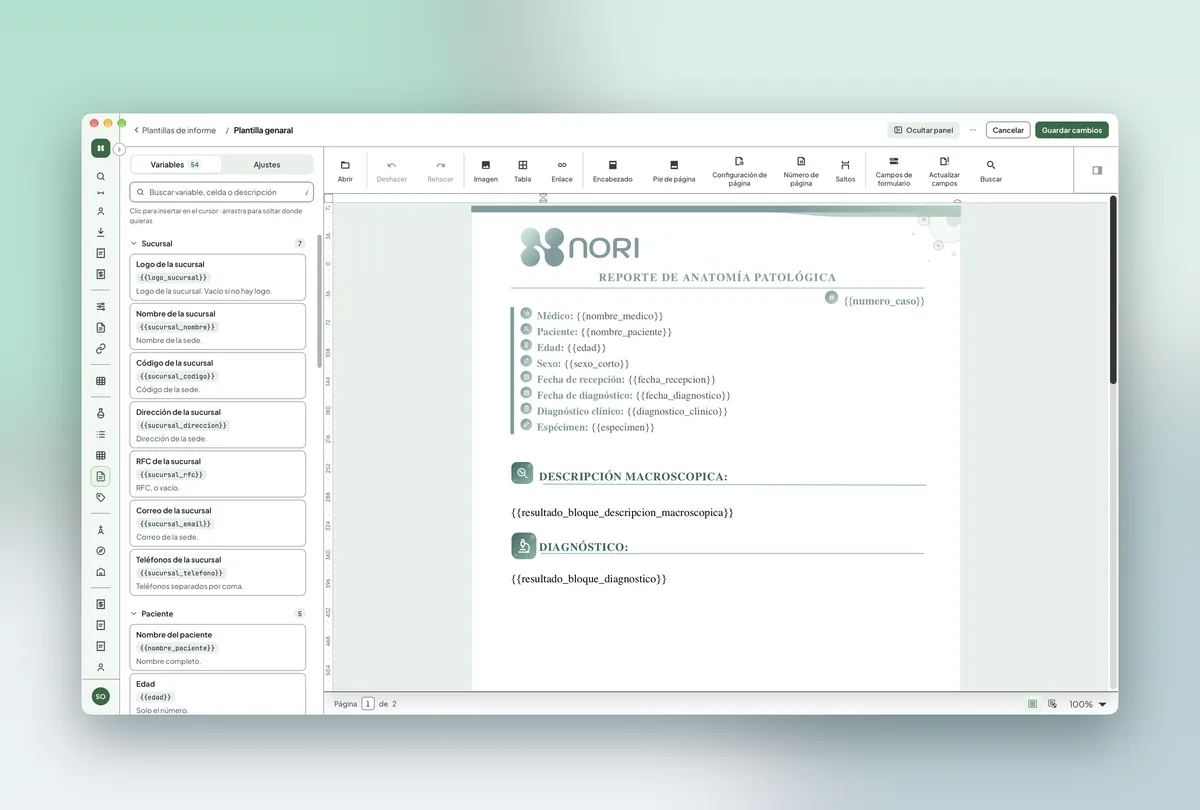Click the Cancelar button

(1008, 130)
